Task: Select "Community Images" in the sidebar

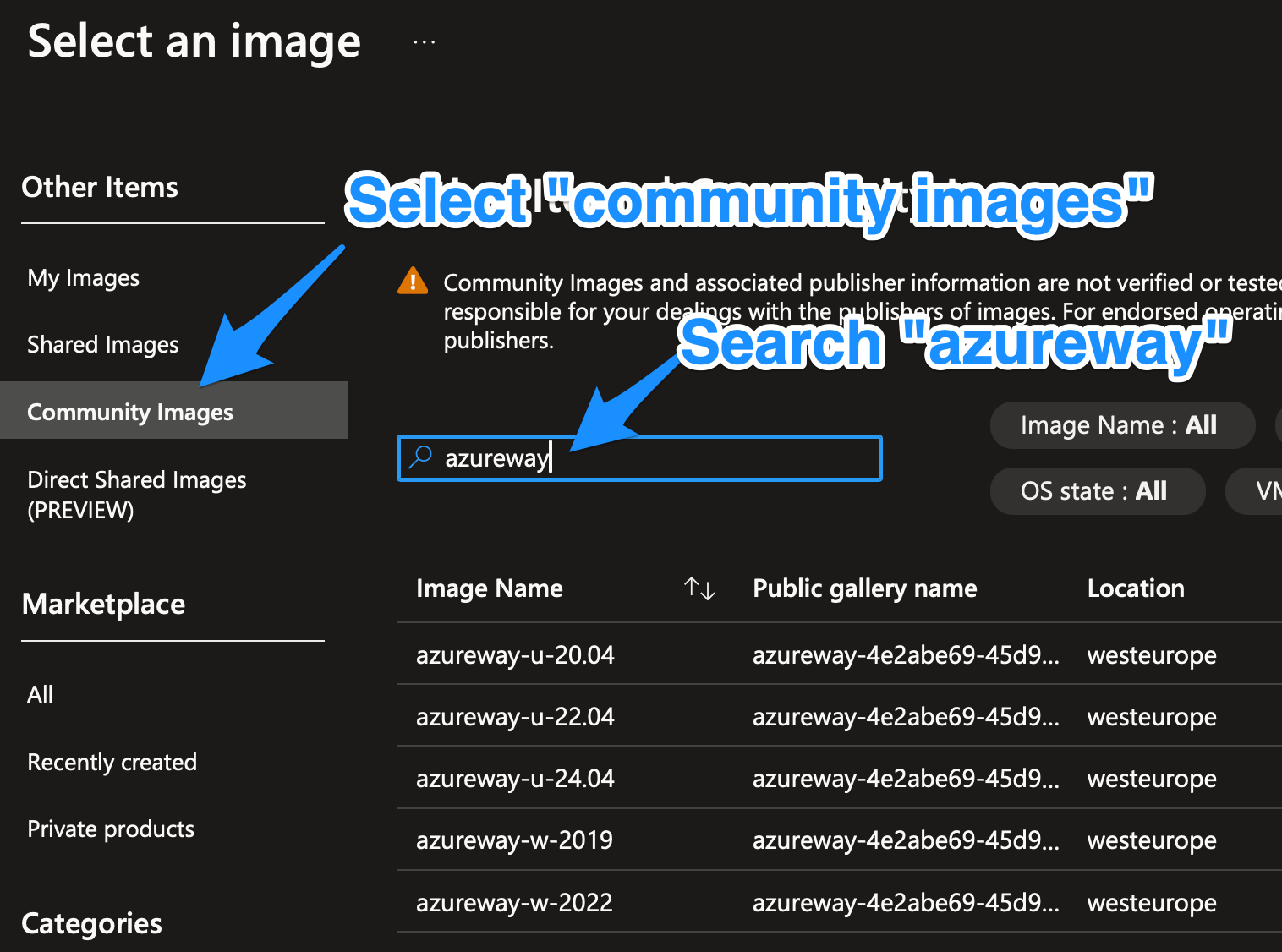Action: [129, 412]
